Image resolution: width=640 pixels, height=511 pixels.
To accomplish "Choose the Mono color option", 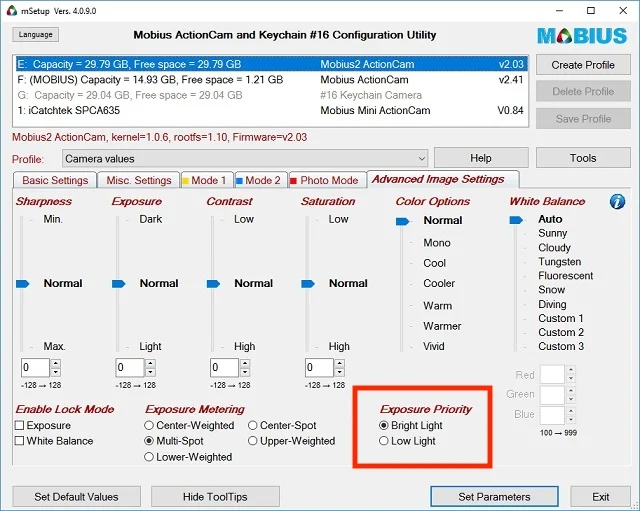I will point(437,243).
